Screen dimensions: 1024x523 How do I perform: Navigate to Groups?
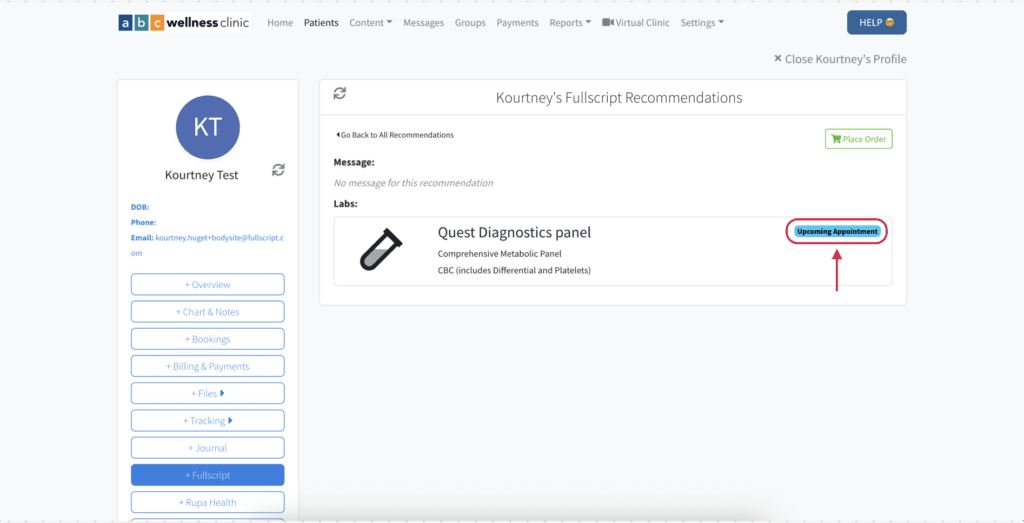470,22
